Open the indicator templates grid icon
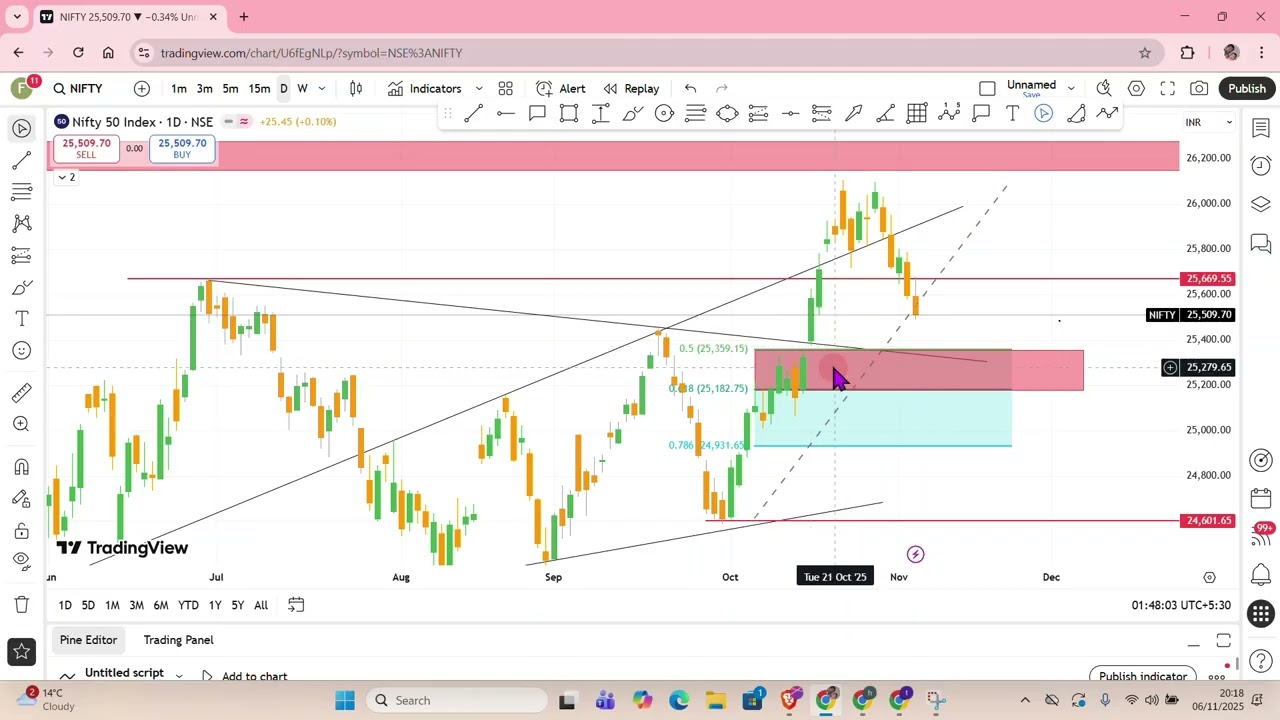Viewport: 1280px width, 720px height. pos(506,89)
